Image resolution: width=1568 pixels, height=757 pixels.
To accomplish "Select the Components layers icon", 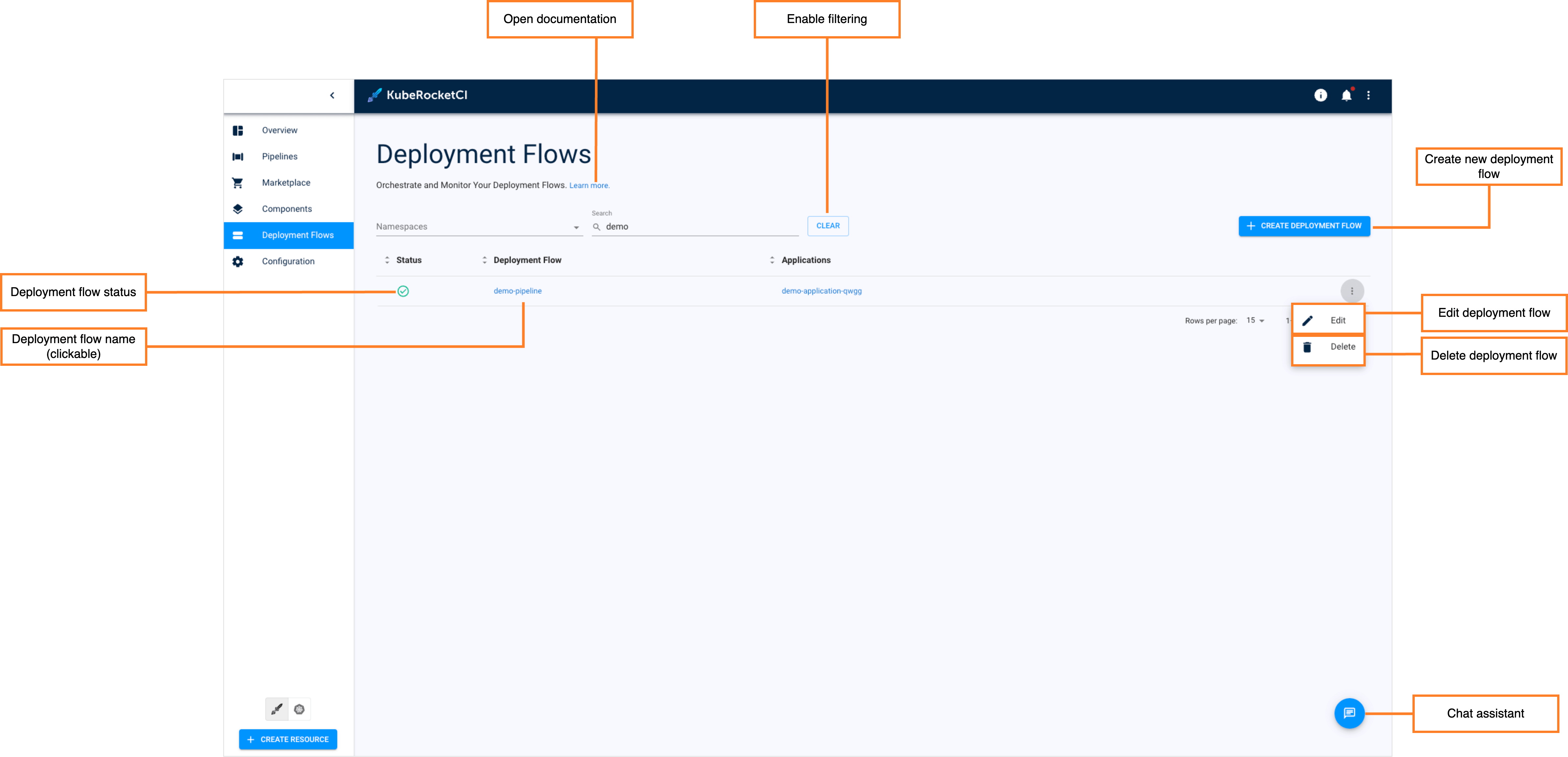I will click(238, 208).
